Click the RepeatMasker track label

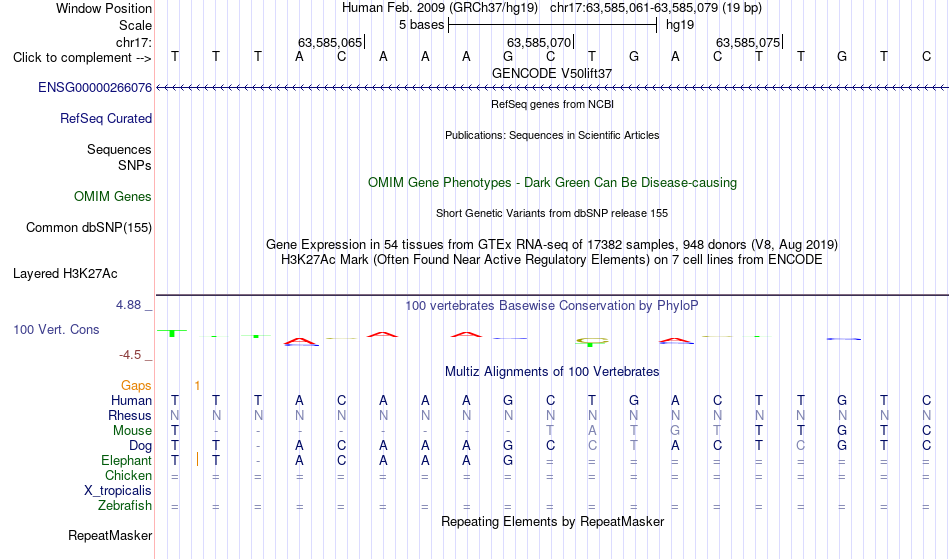pyautogui.click(x=110, y=535)
